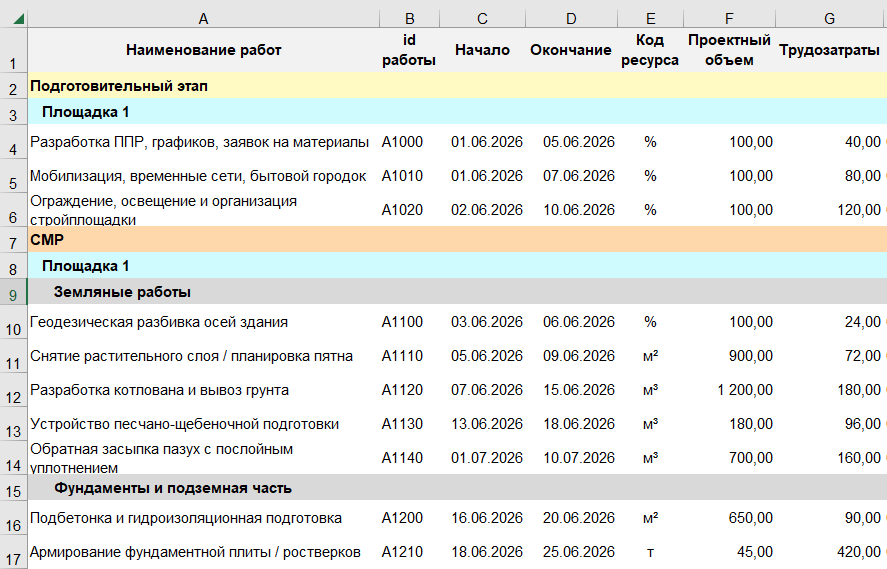Viewport: 887px width, 569px height.
Task: Select column F header
Action: tap(729, 19)
